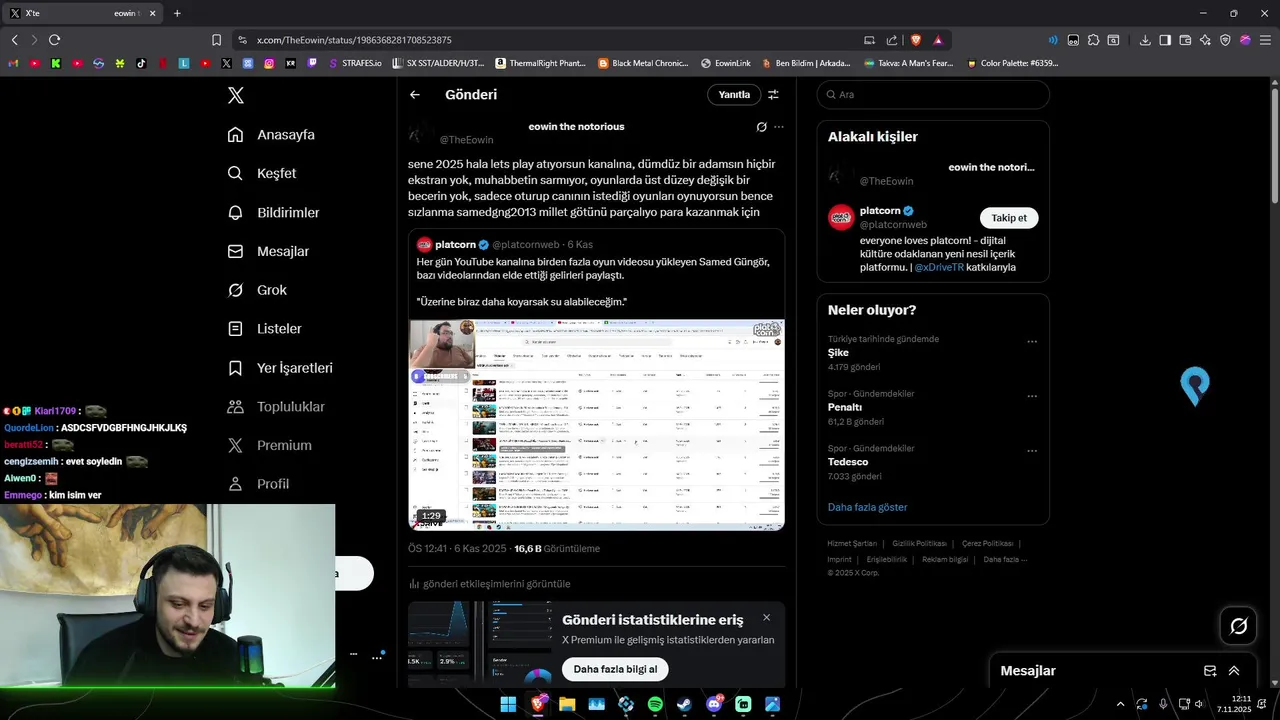The width and height of the screenshot is (1280, 720).
Task: Compose new message in Mesajlar drawer
Action: tap(1210, 671)
